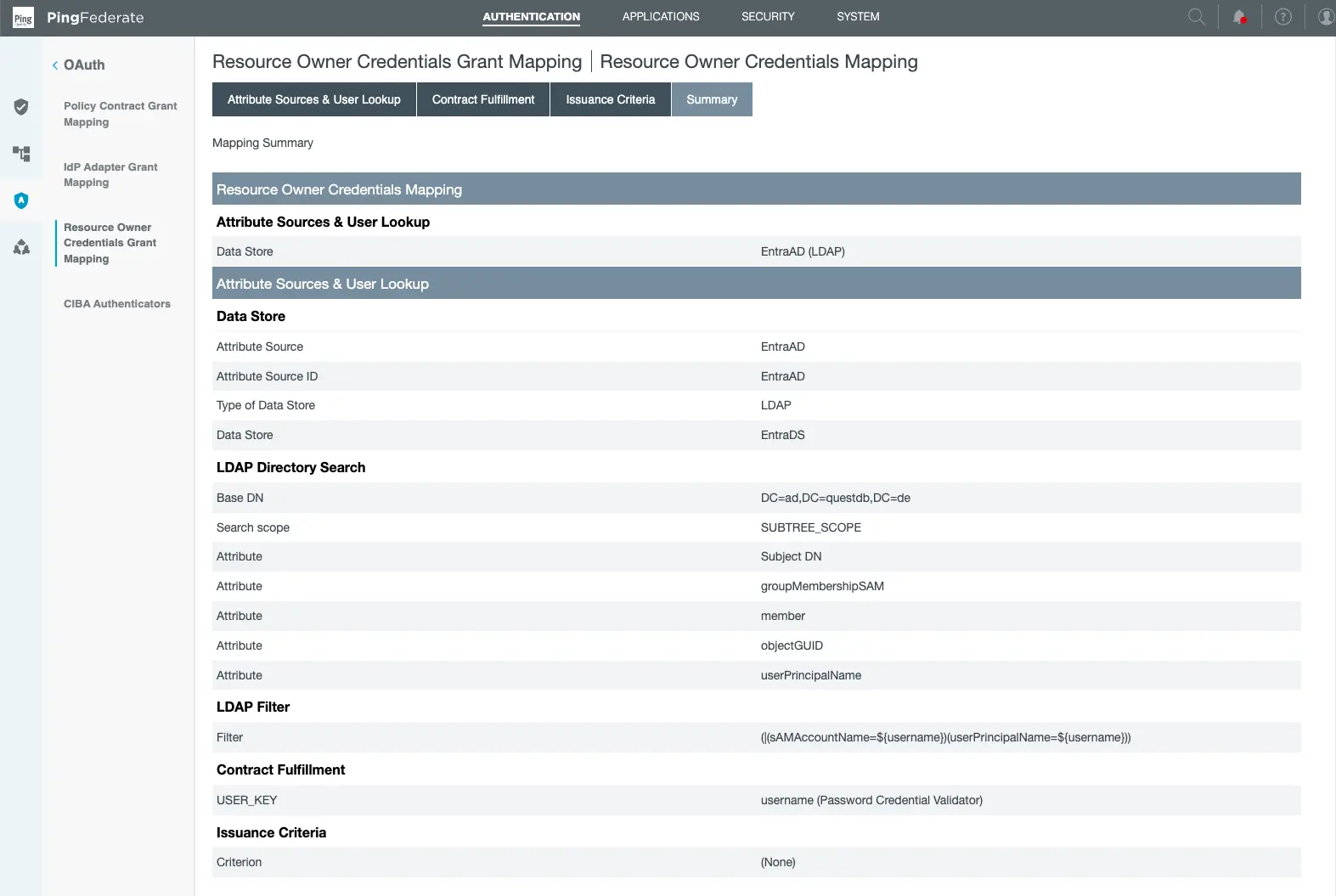Open IdP Adapter Grant Mapping
1336x896 pixels.
[110, 175]
